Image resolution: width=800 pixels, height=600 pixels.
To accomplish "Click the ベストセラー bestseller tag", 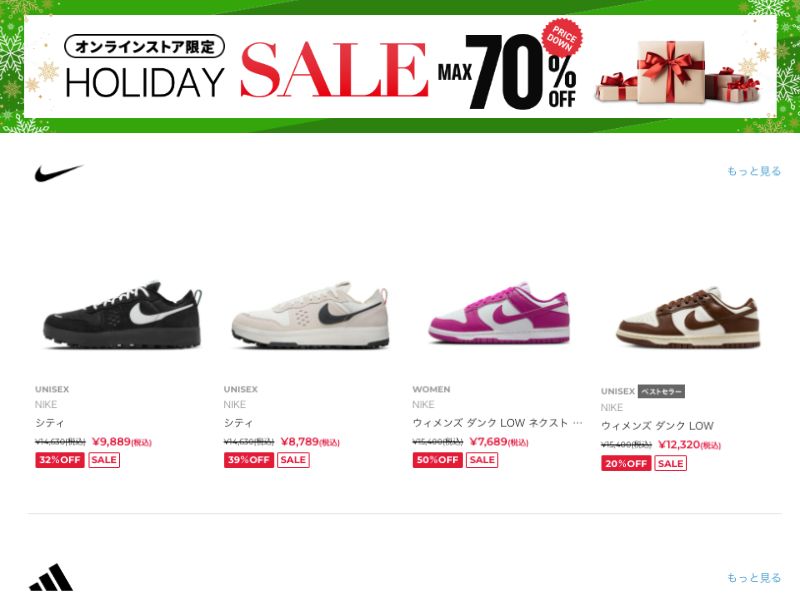I will (661, 391).
